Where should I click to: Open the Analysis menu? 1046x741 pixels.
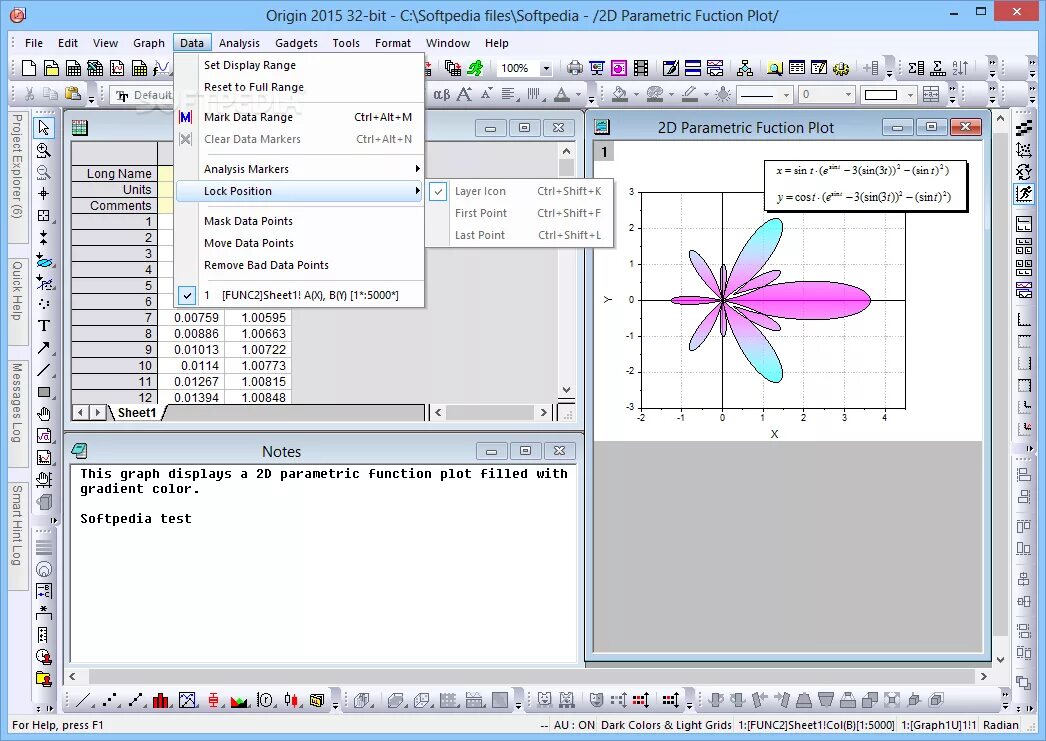pos(239,43)
